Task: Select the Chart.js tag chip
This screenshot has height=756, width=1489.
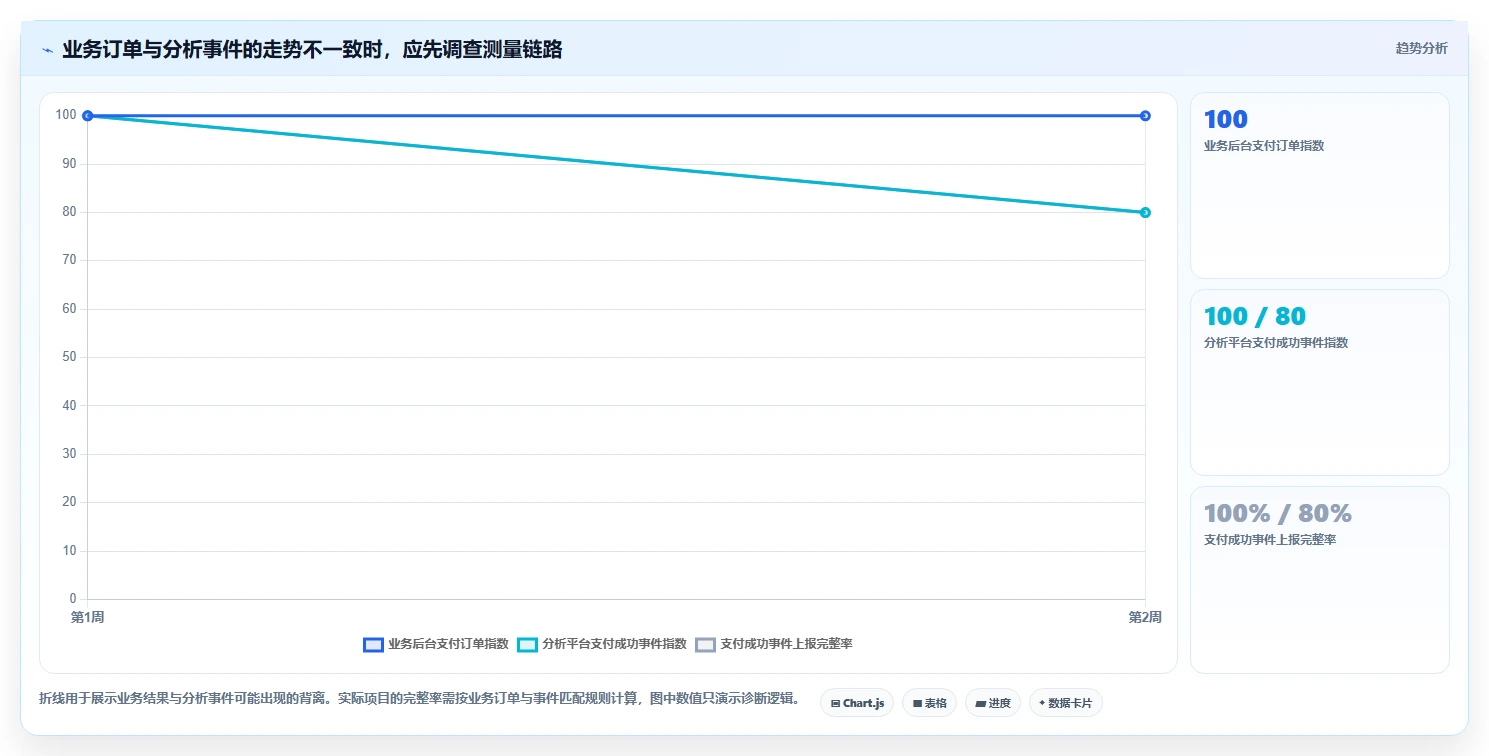Action: point(857,703)
